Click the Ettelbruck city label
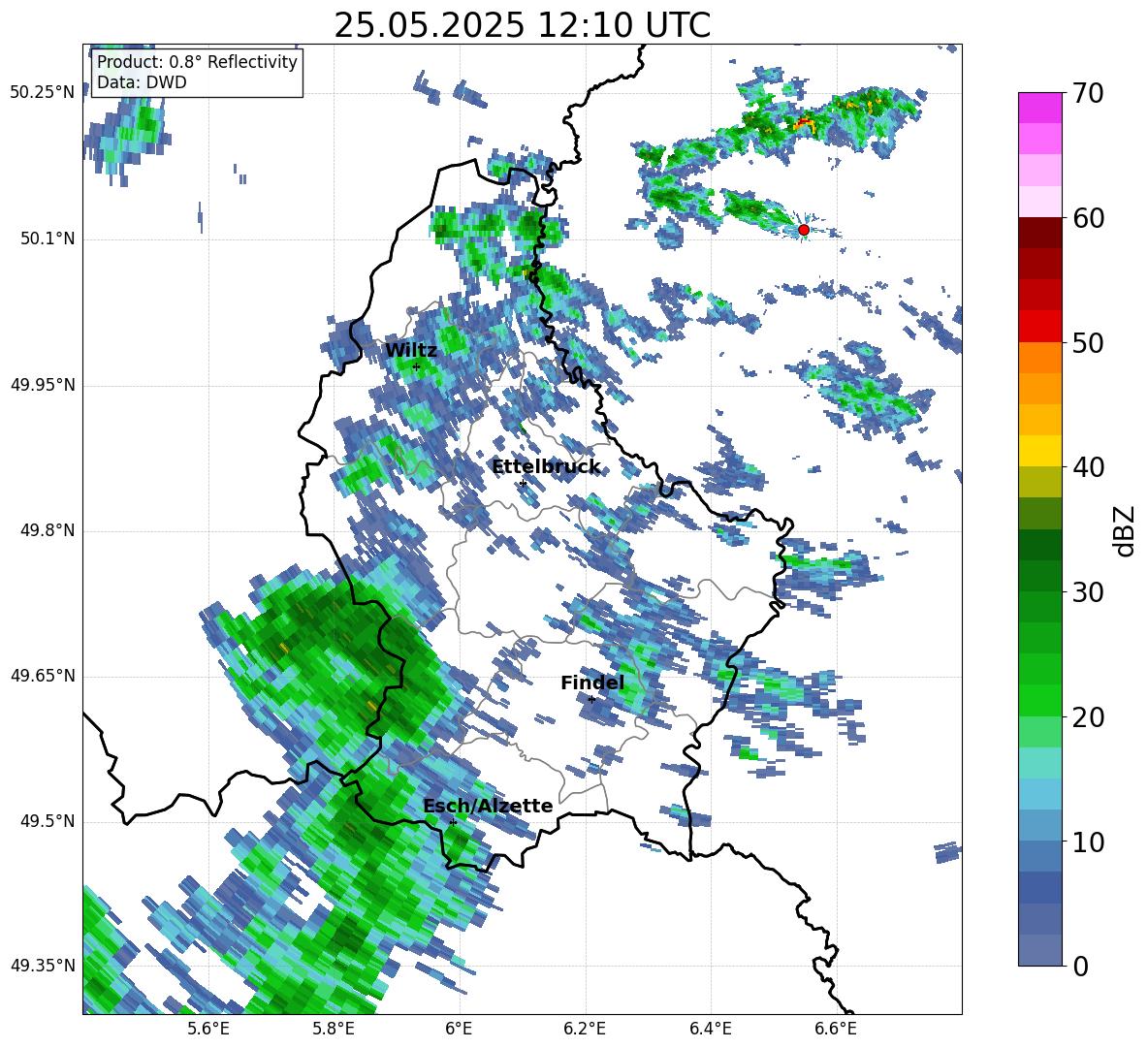 click(546, 467)
